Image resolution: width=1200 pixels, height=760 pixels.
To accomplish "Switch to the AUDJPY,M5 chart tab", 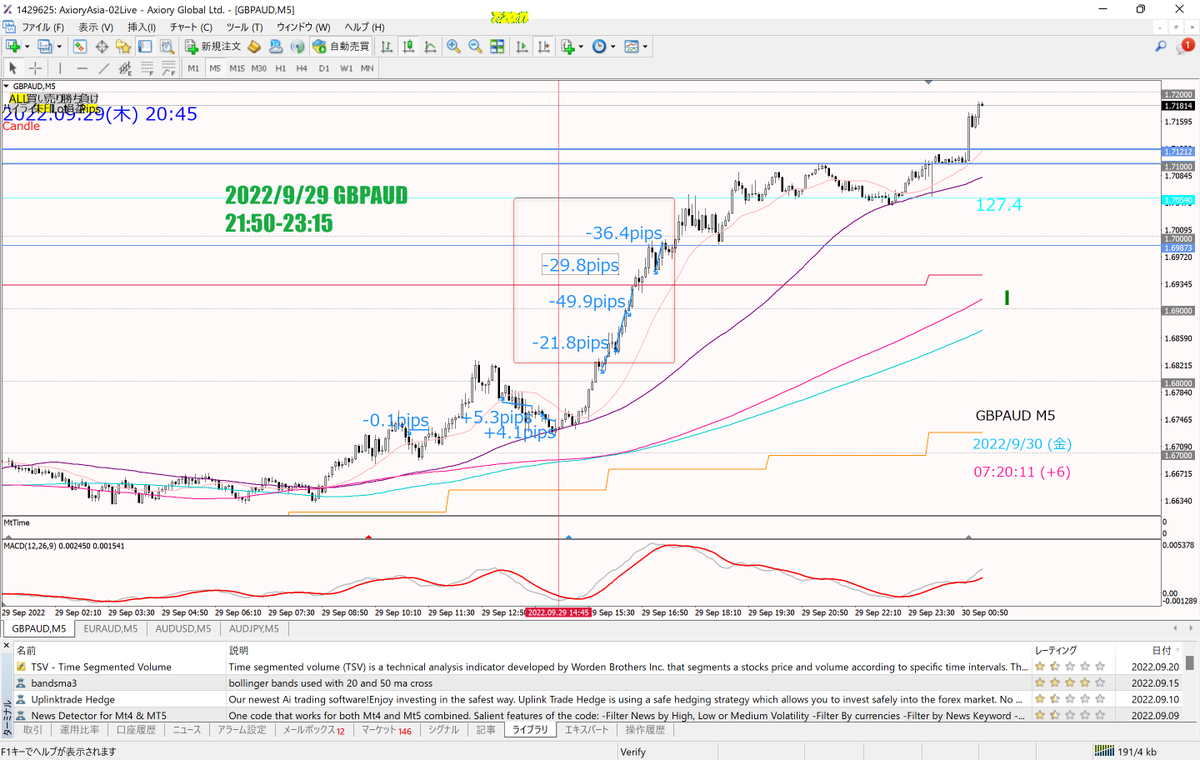I will (x=255, y=628).
